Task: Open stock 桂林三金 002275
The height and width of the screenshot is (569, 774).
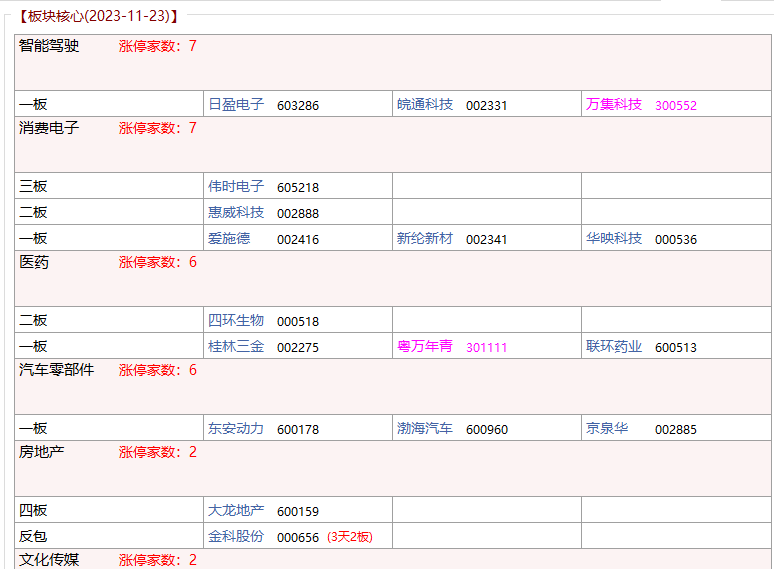Action: tap(263, 347)
